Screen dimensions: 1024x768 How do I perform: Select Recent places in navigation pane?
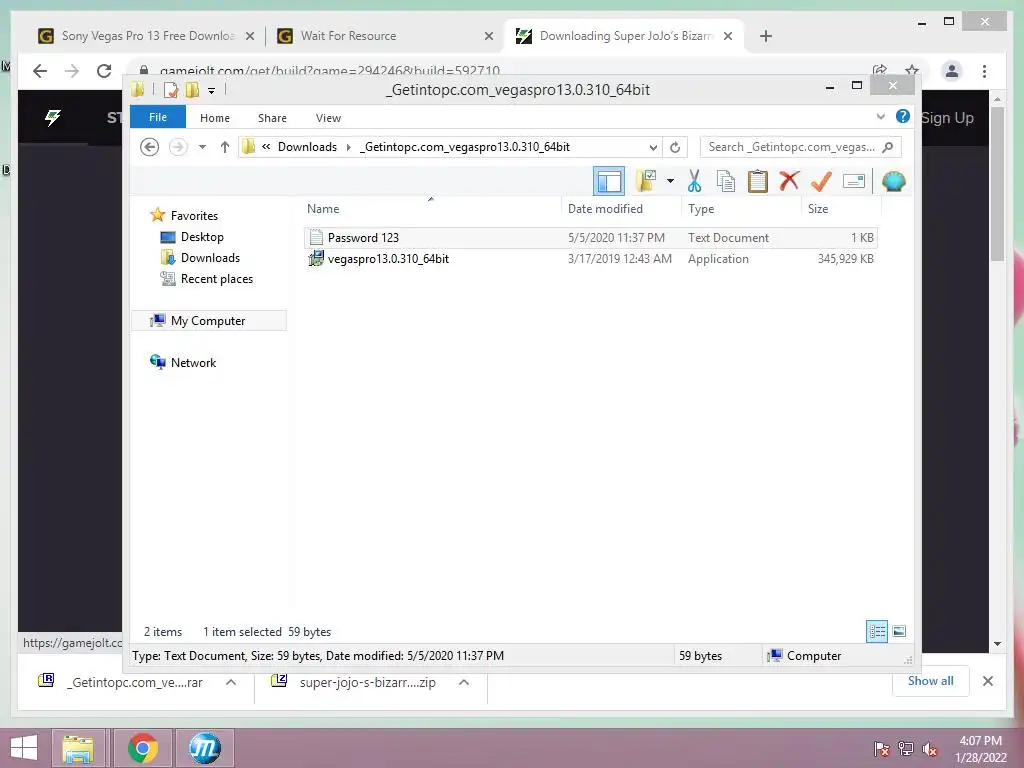coord(217,279)
